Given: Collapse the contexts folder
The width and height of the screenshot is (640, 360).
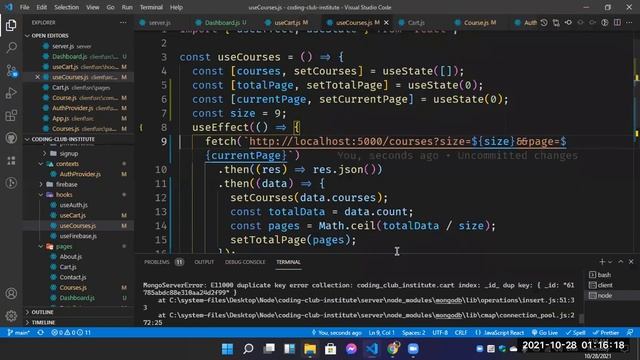Looking at the screenshot, I should pos(67,164).
